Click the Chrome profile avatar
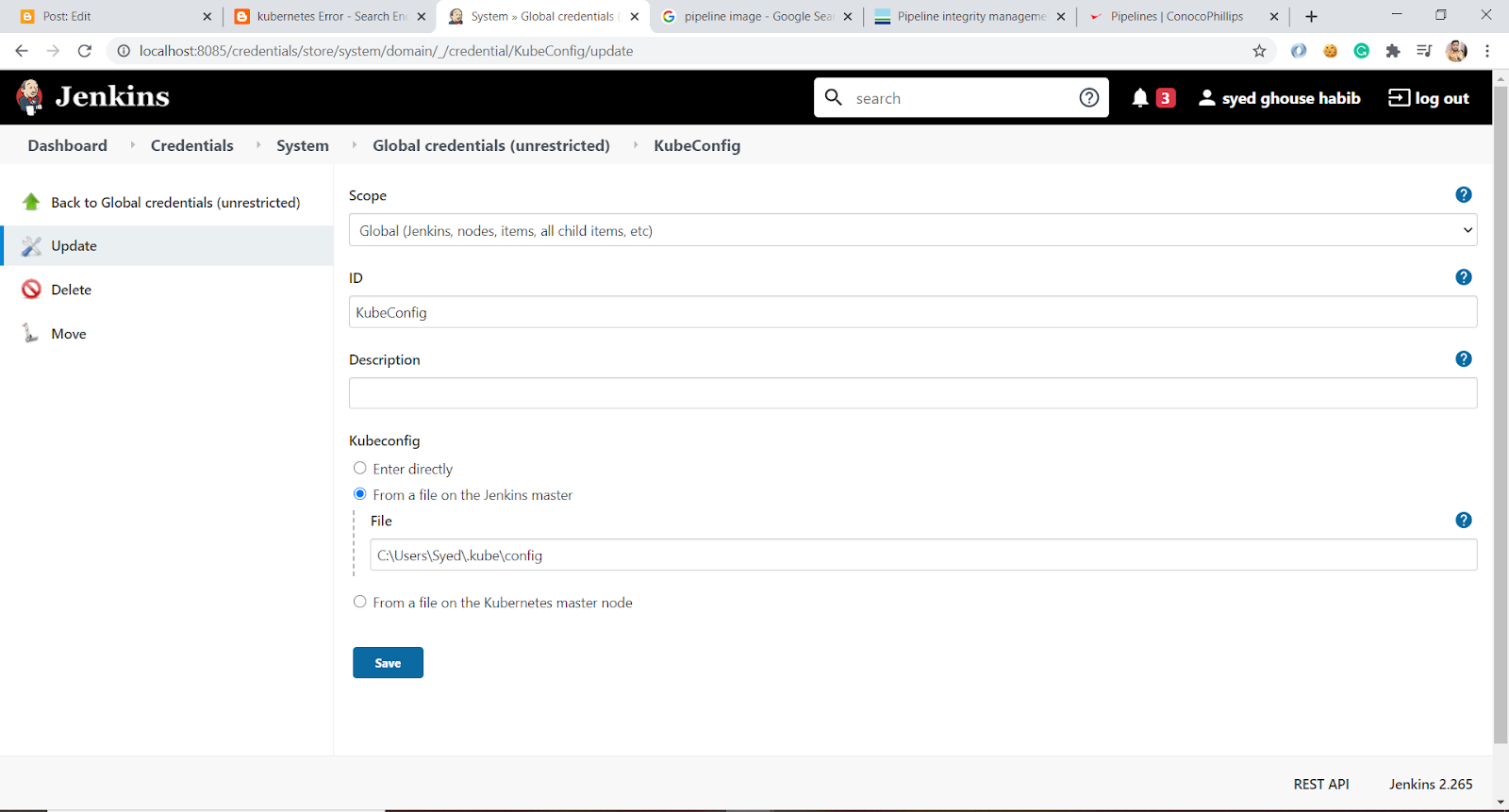The height and width of the screenshot is (812, 1509). (x=1456, y=51)
